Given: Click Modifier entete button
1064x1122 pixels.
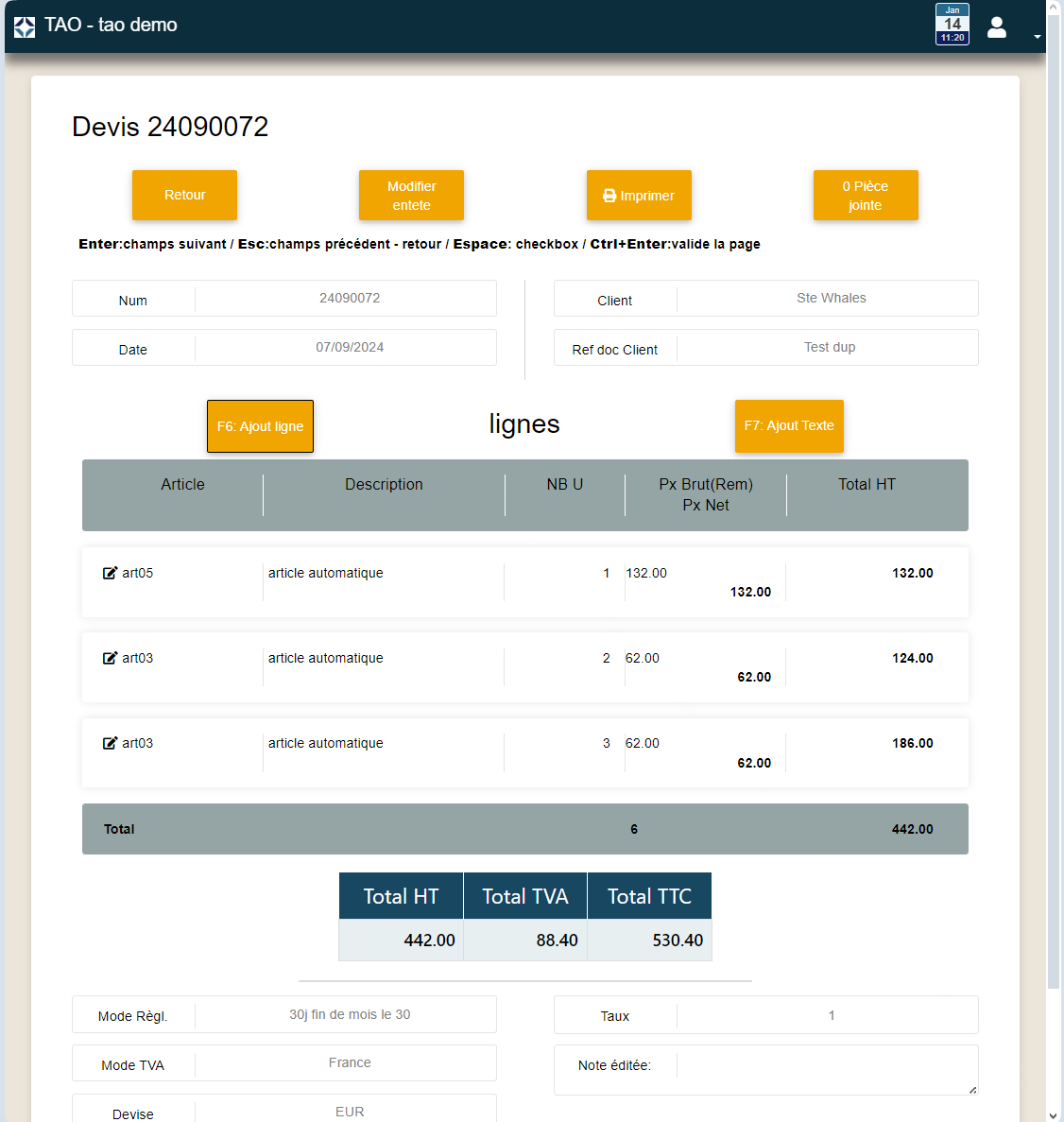Looking at the screenshot, I should [x=411, y=196].
